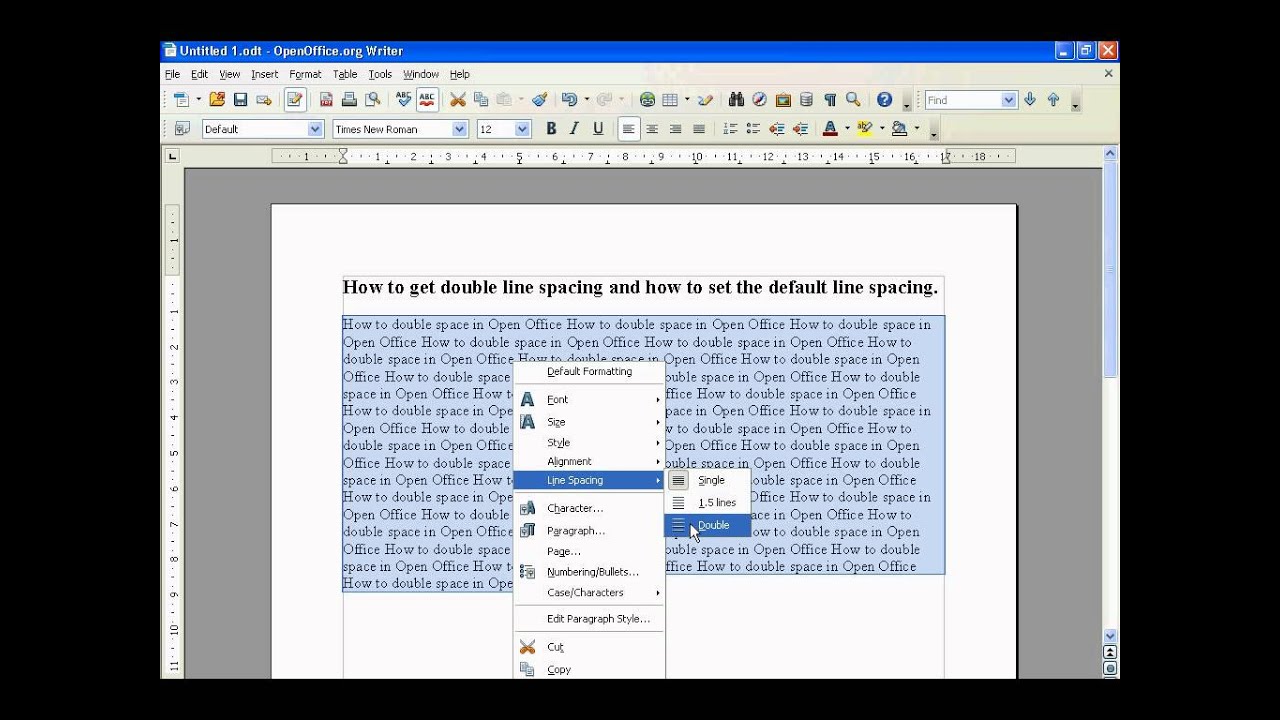Open the paragraph style dropdown showing Default

point(315,129)
